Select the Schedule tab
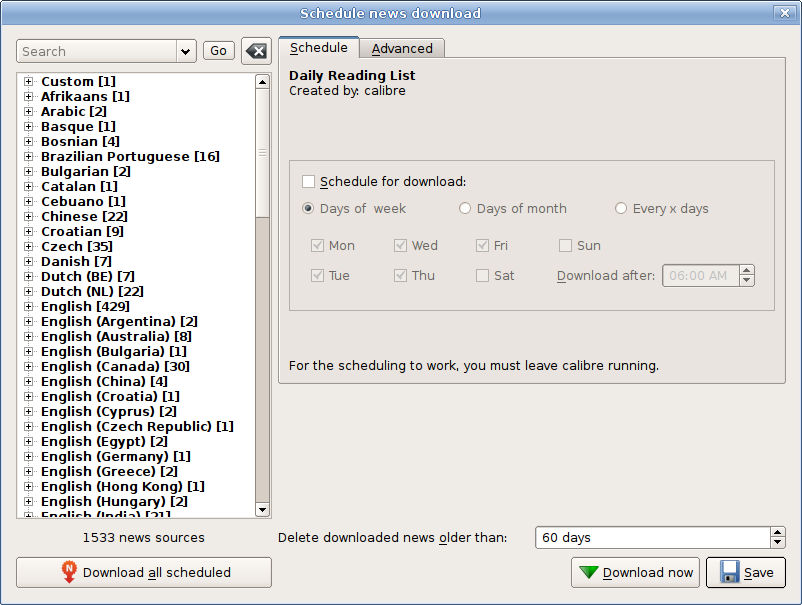The image size is (802, 605). pos(318,46)
